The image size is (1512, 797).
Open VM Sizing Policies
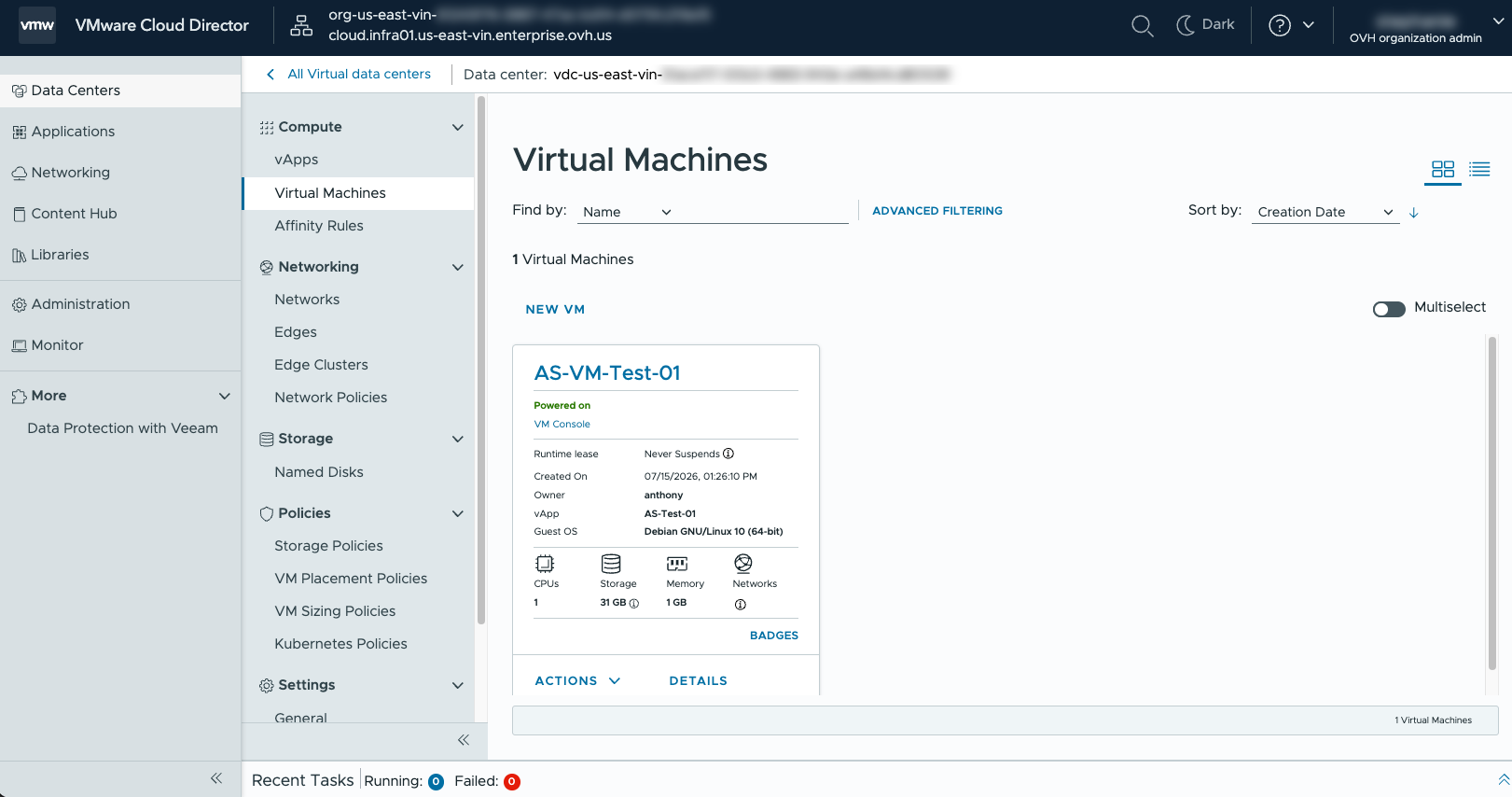click(x=335, y=611)
